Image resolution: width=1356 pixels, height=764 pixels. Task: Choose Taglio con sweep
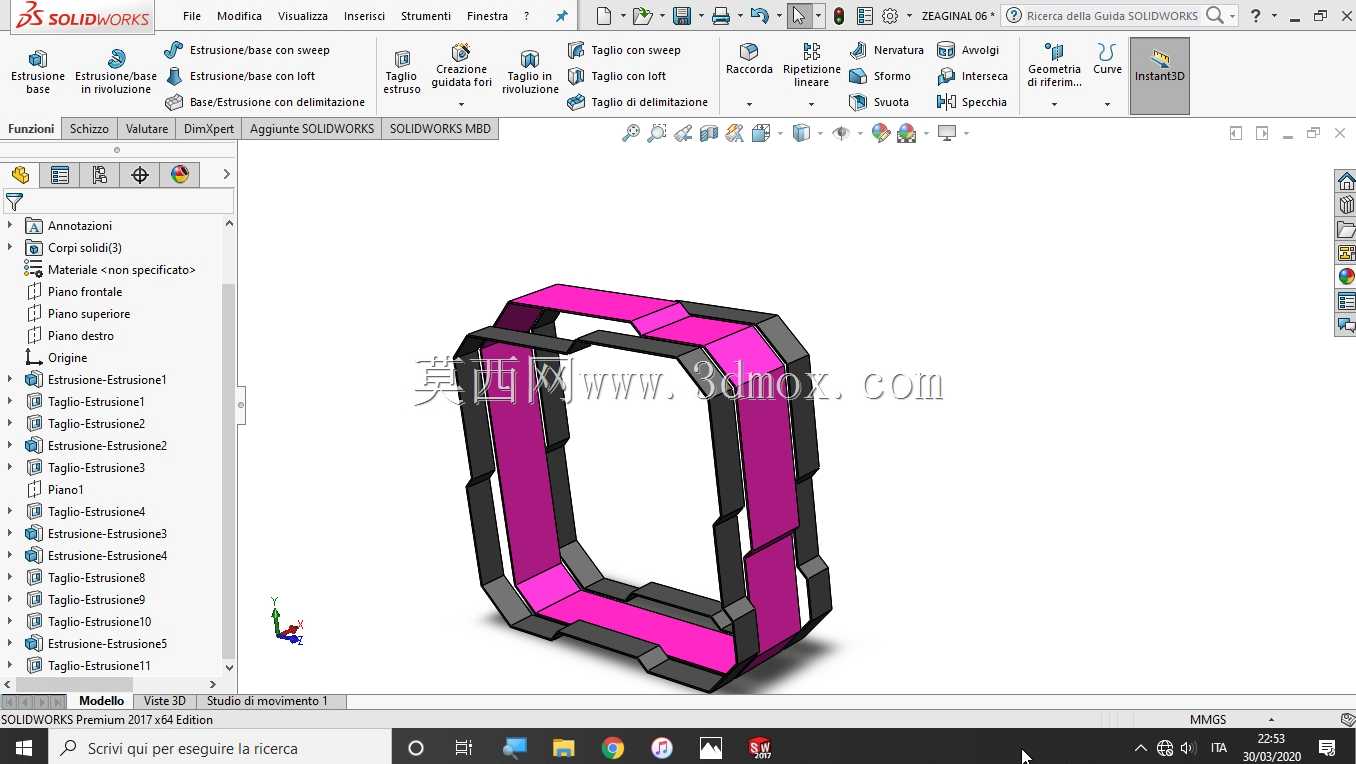624,50
